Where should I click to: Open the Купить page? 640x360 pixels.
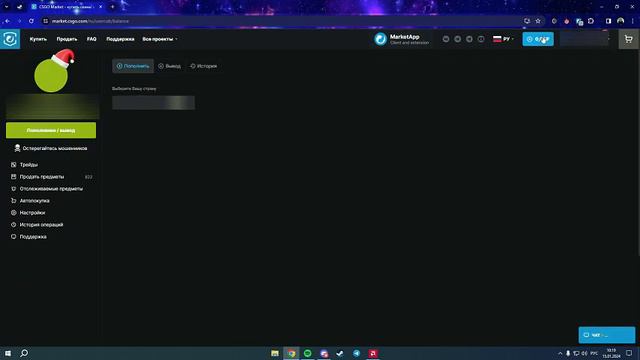[x=38, y=39]
